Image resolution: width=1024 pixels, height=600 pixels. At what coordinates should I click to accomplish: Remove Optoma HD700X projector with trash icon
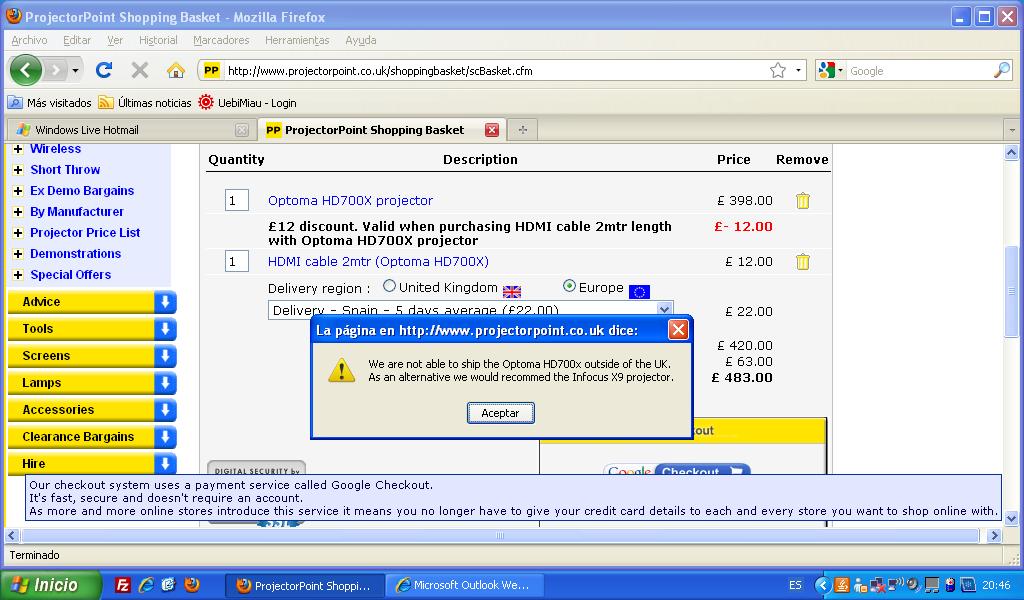tap(803, 200)
